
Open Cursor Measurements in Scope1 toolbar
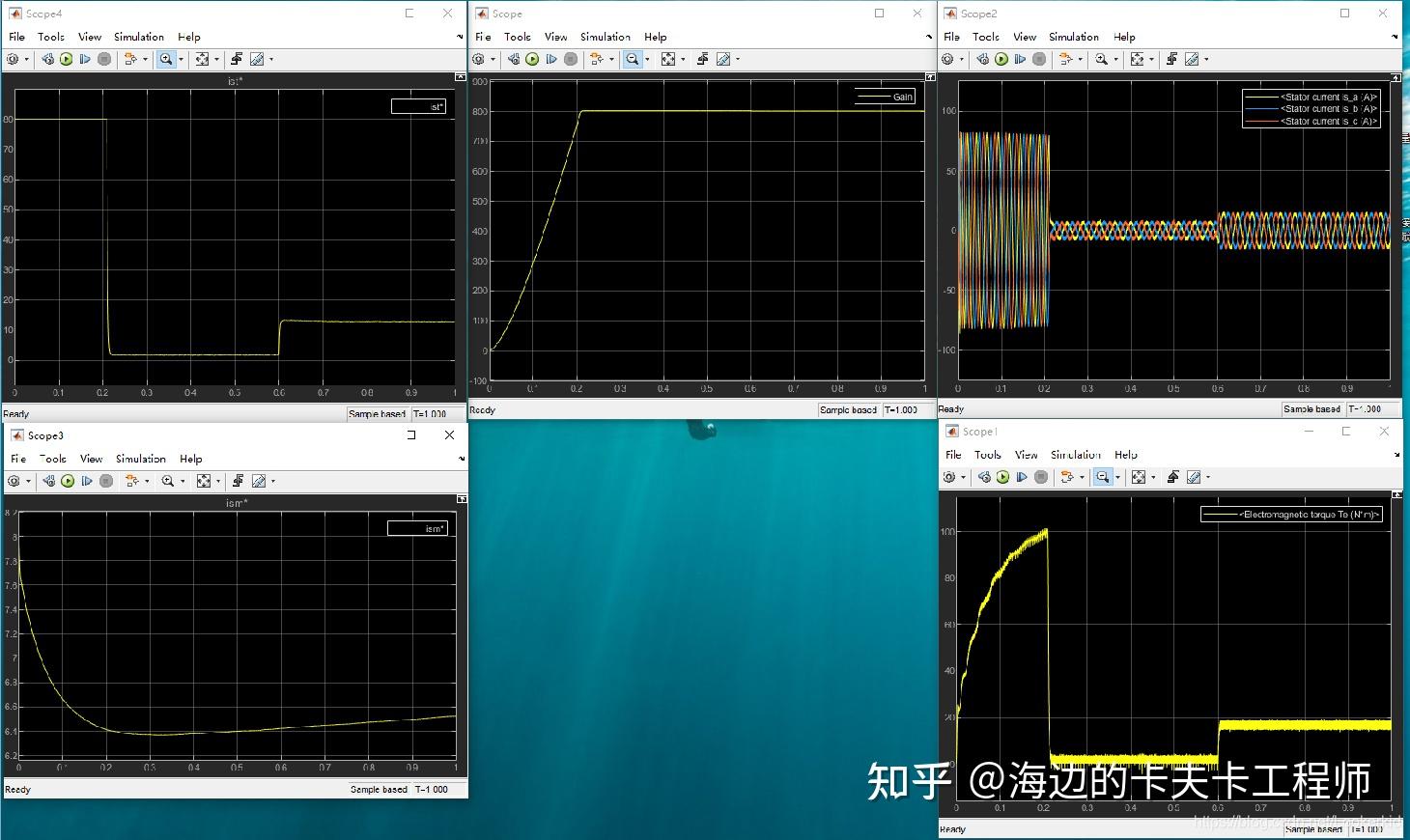click(1194, 477)
